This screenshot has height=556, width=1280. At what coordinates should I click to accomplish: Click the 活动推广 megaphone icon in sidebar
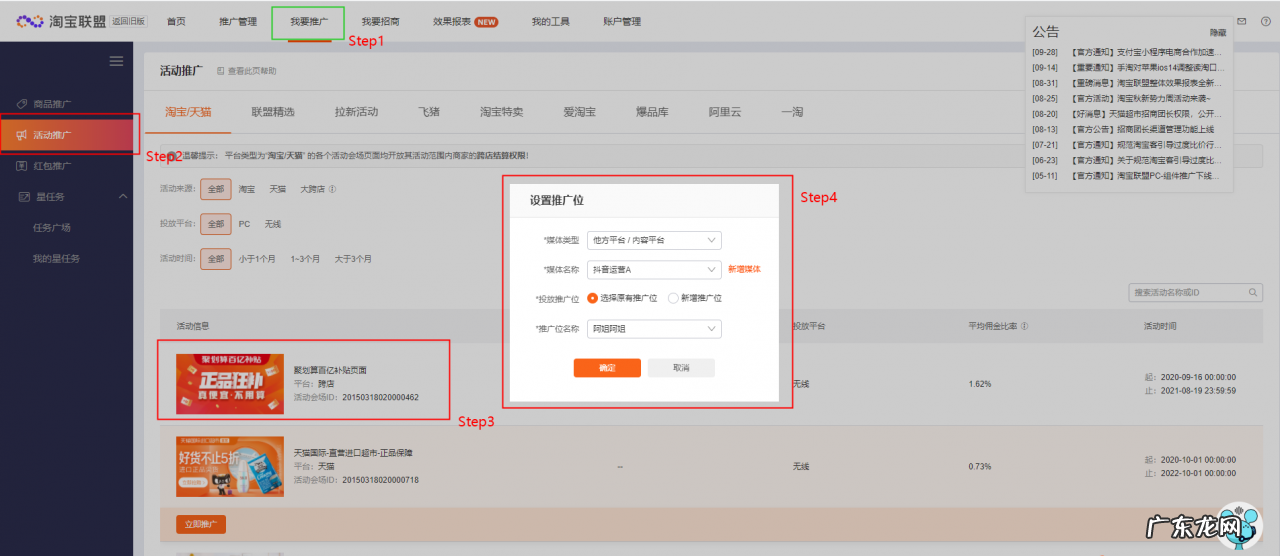(22, 135)
